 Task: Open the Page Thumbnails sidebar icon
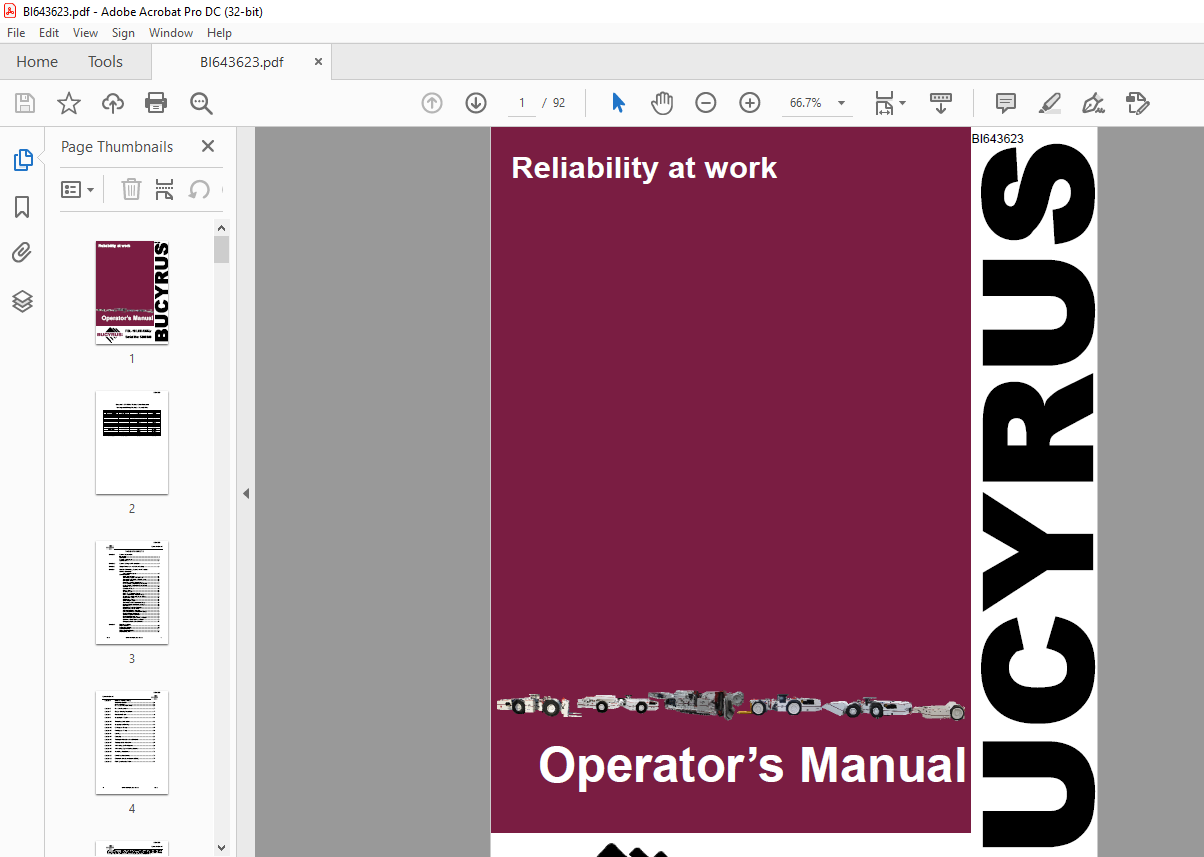22,160
